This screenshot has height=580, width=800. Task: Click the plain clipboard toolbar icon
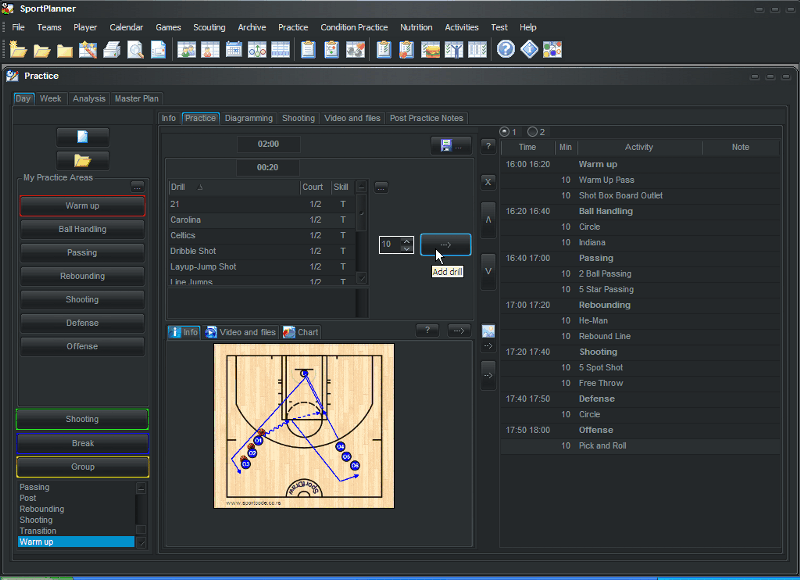point(308,50)
